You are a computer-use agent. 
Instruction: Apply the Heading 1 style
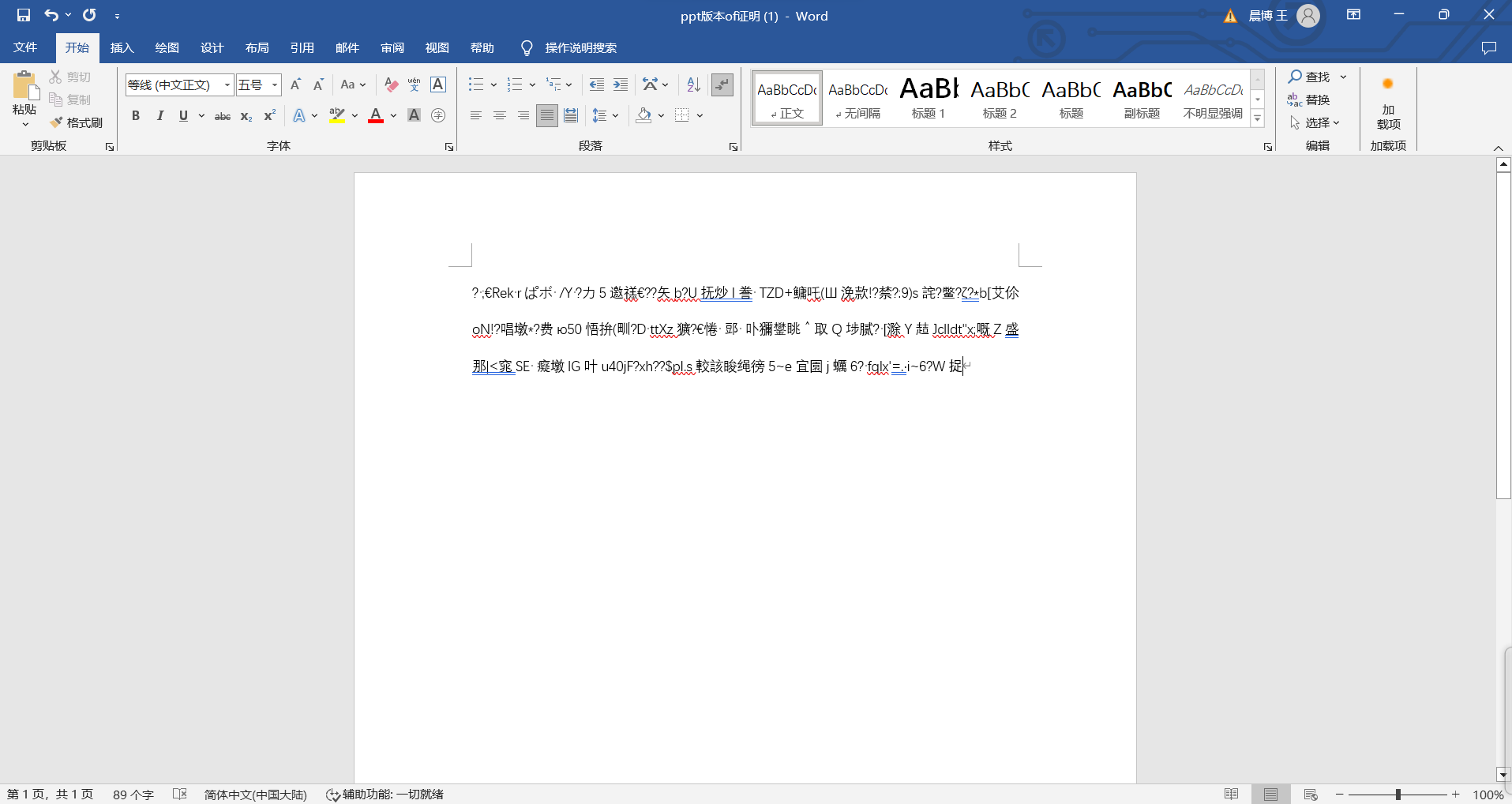[929, 98]
